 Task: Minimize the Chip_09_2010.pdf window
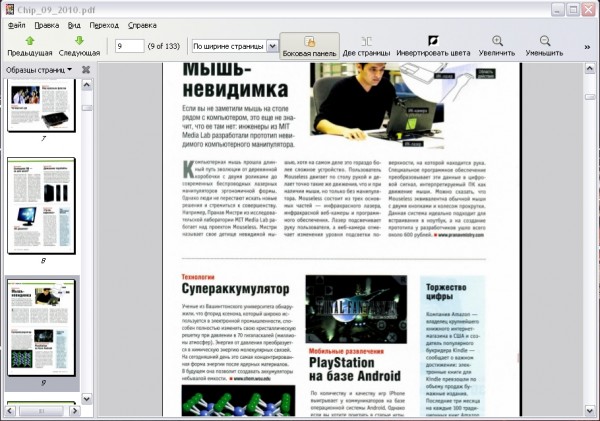tap(558, 10)
